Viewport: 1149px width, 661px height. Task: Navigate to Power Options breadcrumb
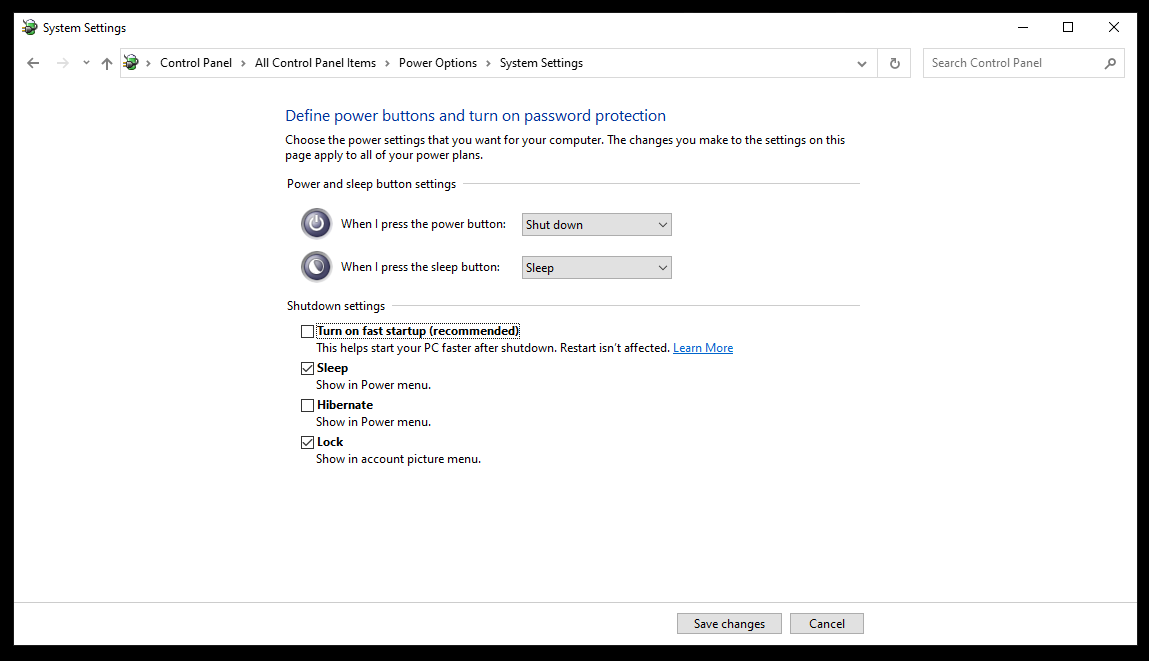[x=437, y=63]
